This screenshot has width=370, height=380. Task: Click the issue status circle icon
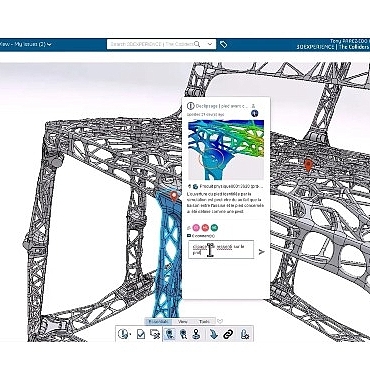tap(190, 106)
